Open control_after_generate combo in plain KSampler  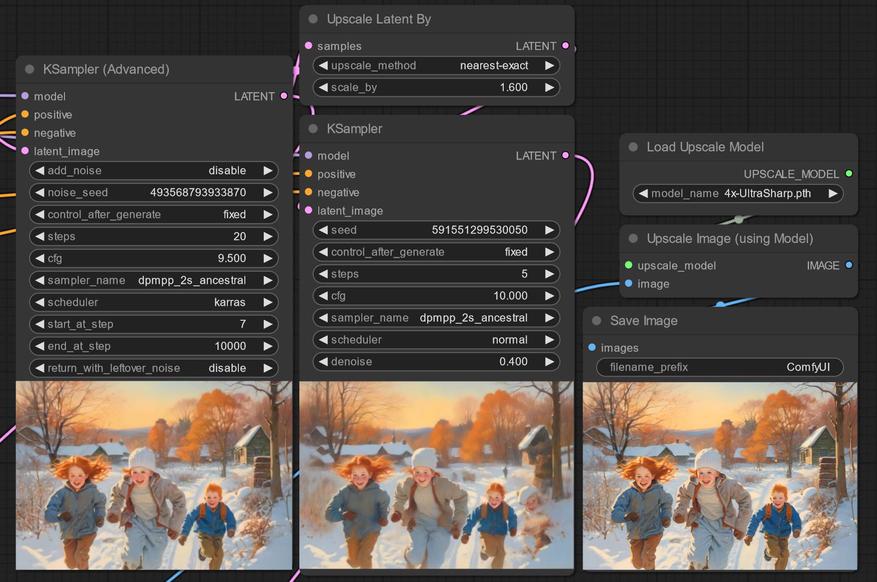436,252
